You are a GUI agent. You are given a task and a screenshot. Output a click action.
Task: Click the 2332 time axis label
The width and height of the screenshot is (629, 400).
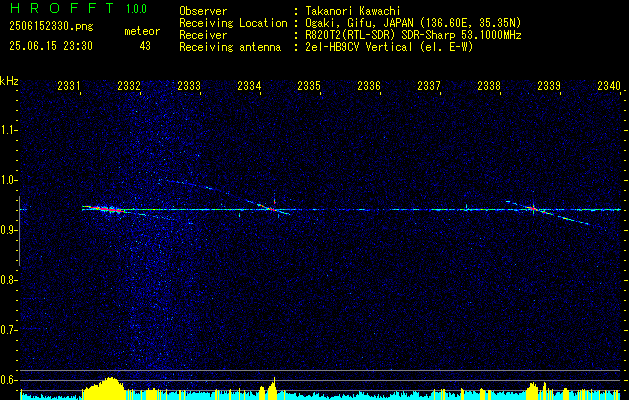tap(129, 86)
